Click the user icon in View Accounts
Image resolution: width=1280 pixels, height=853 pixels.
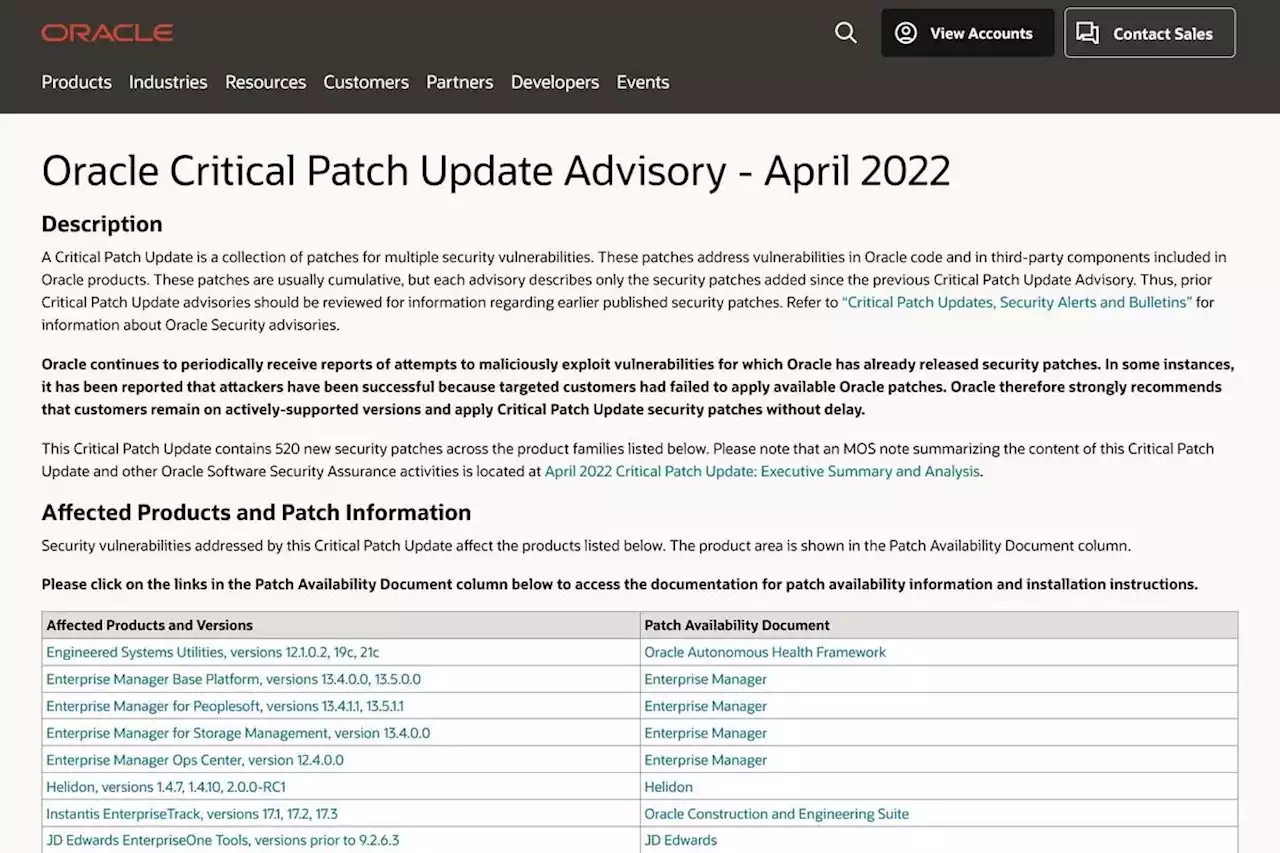coord(906,33)
